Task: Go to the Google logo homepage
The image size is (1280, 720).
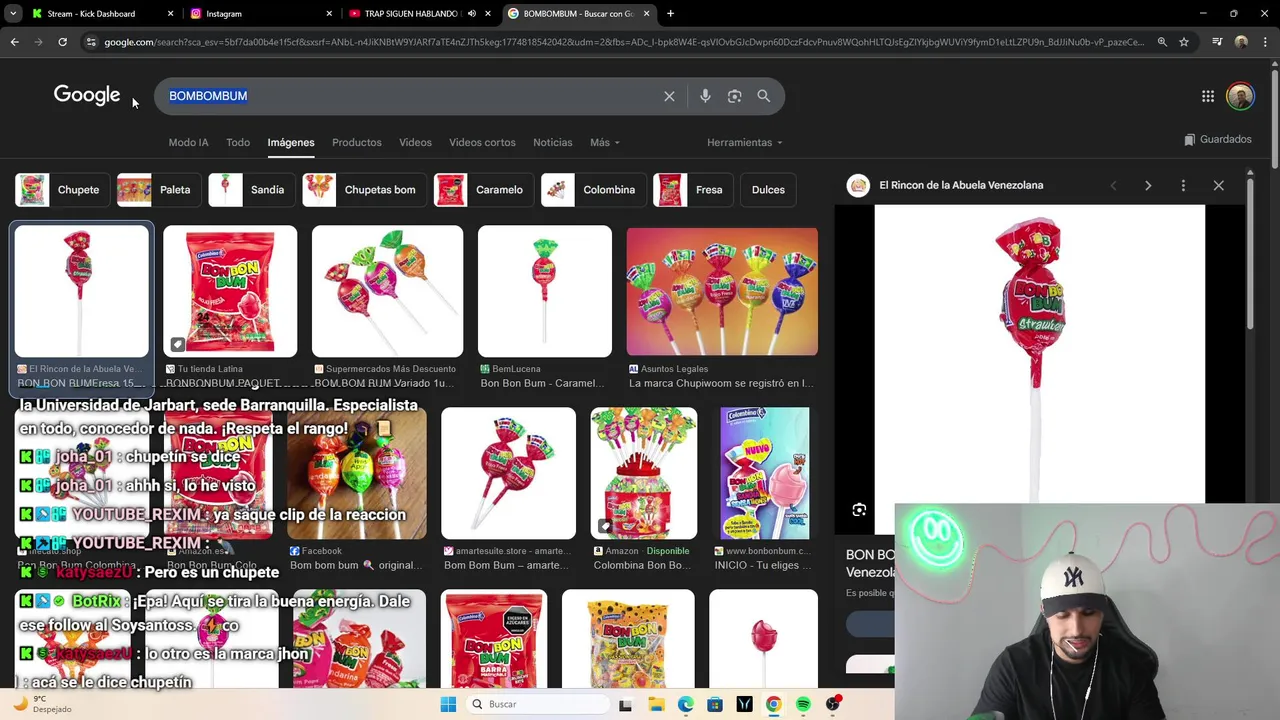Action: pyautogui.click(x=87, y=95)
